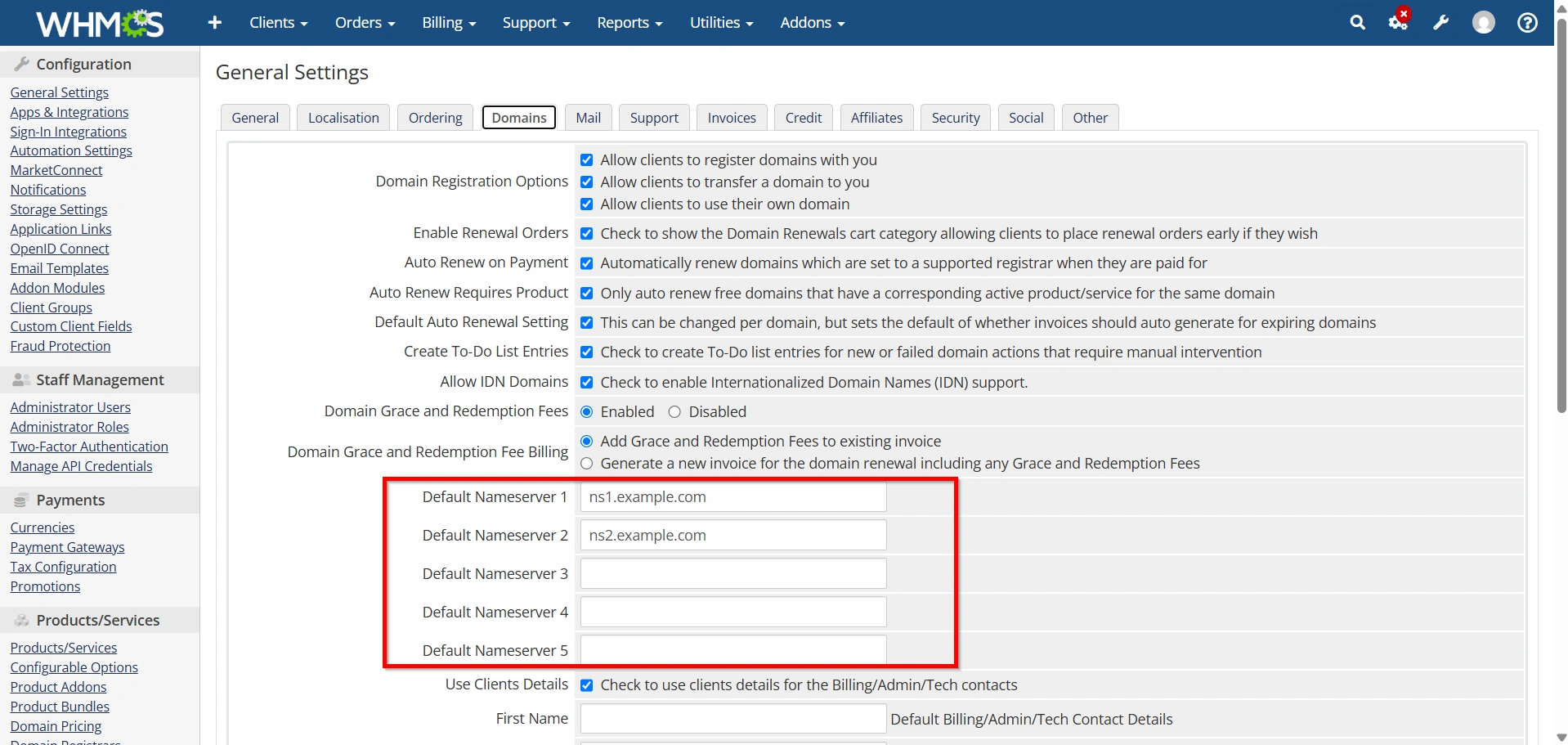1568x745 pixels.
Task: Open the Reports dropdown menu
Action: click(x=629, y=23)
